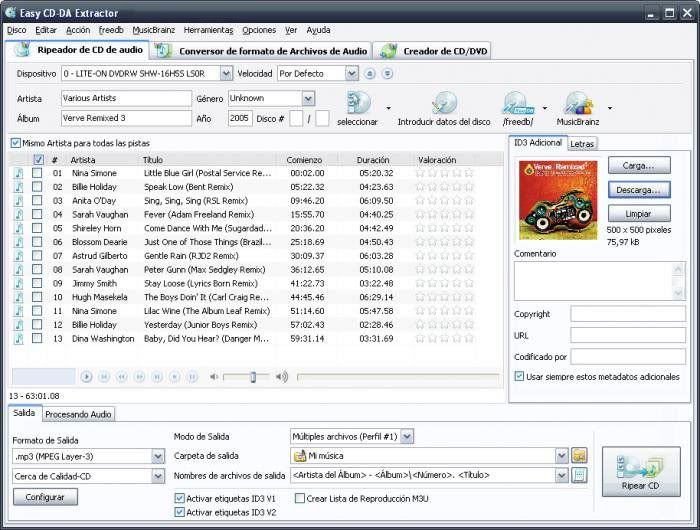Open the Herramientas menu
This screenshot has width=700, height=530.
point(208,30)
